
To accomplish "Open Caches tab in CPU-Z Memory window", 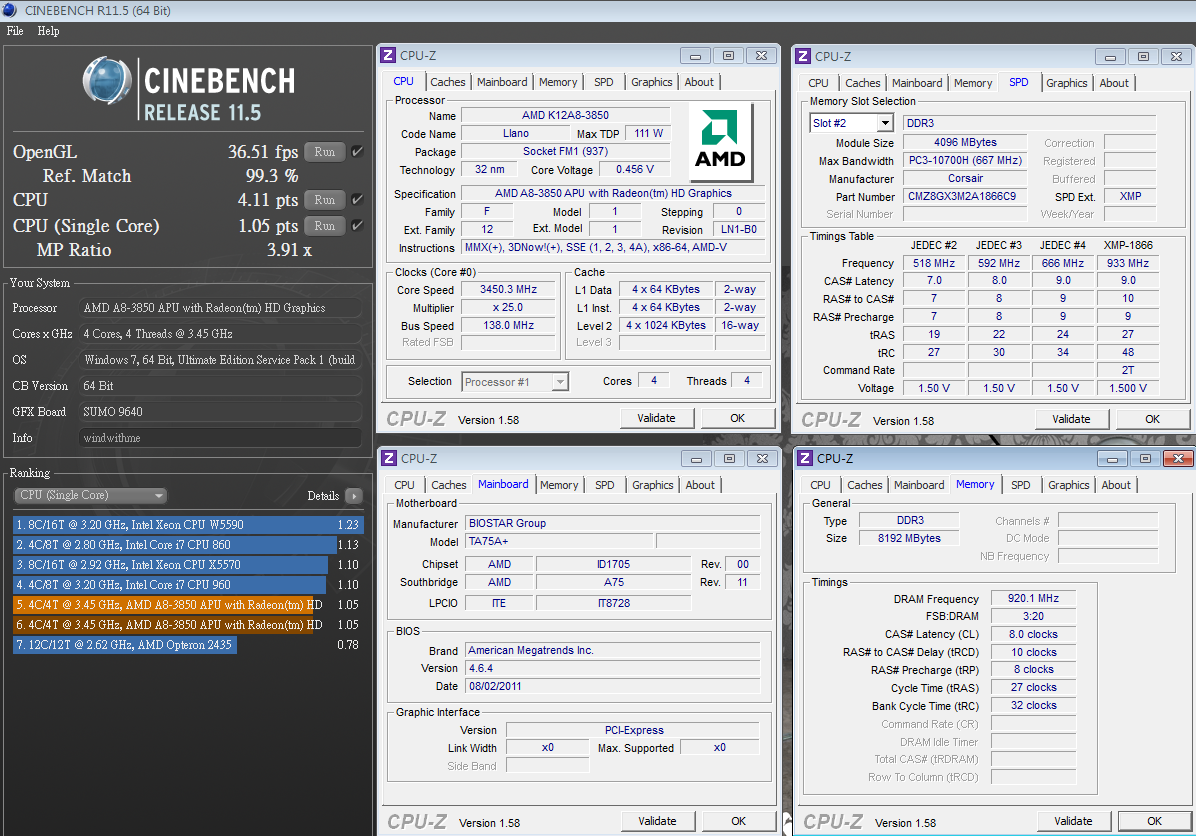I will click(x=864, y=485).
